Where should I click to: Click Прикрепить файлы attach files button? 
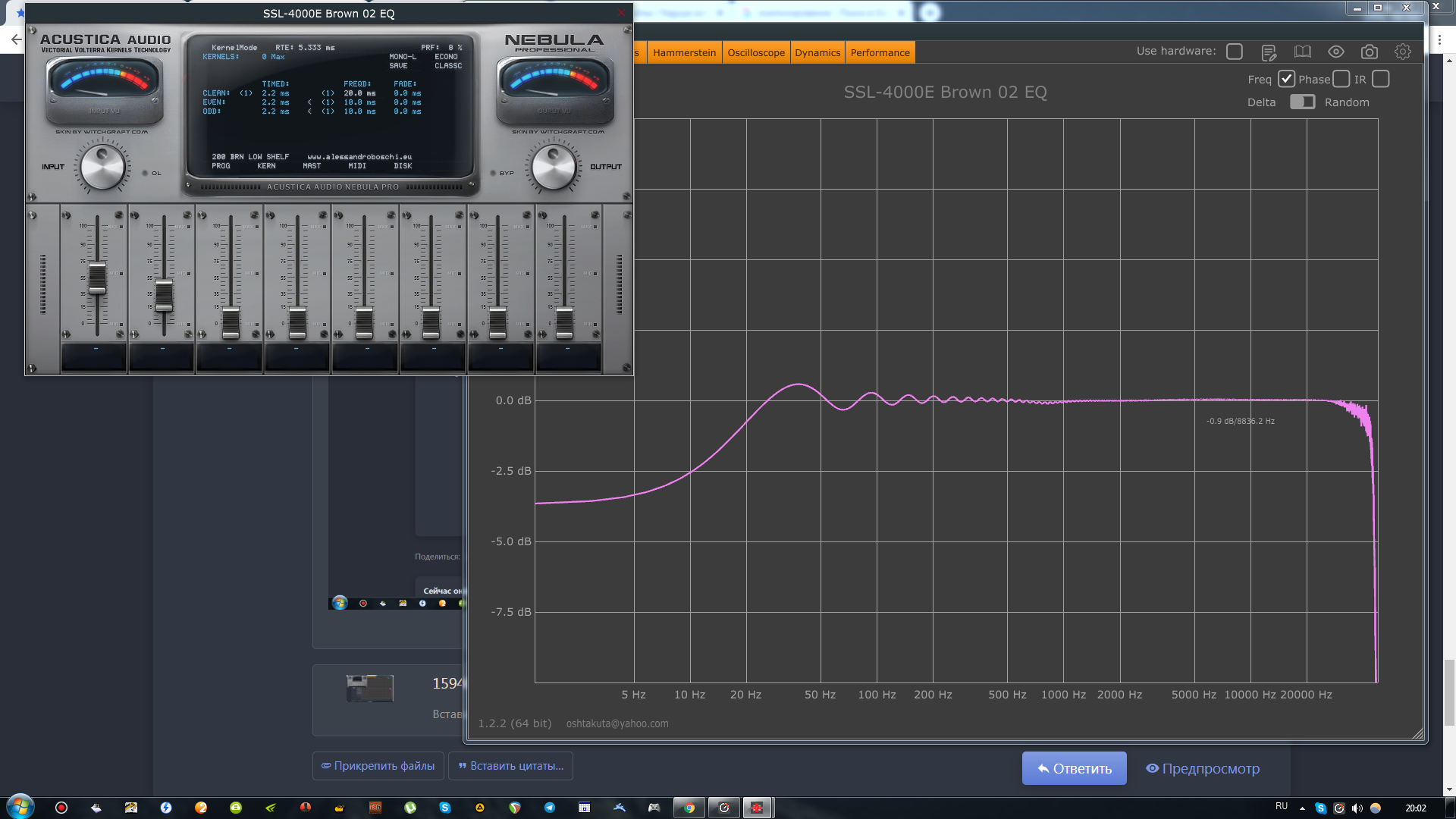(378, 766)
